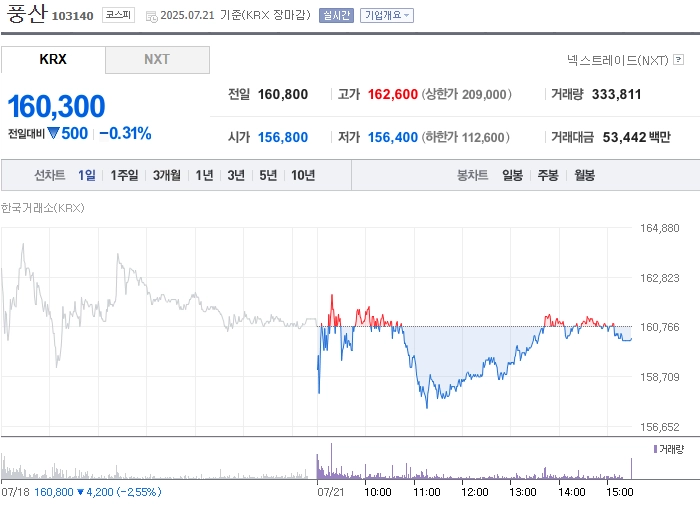Switch to the KRX tab
The height and width of the screenshot is (505, 700).
(53, 59)
